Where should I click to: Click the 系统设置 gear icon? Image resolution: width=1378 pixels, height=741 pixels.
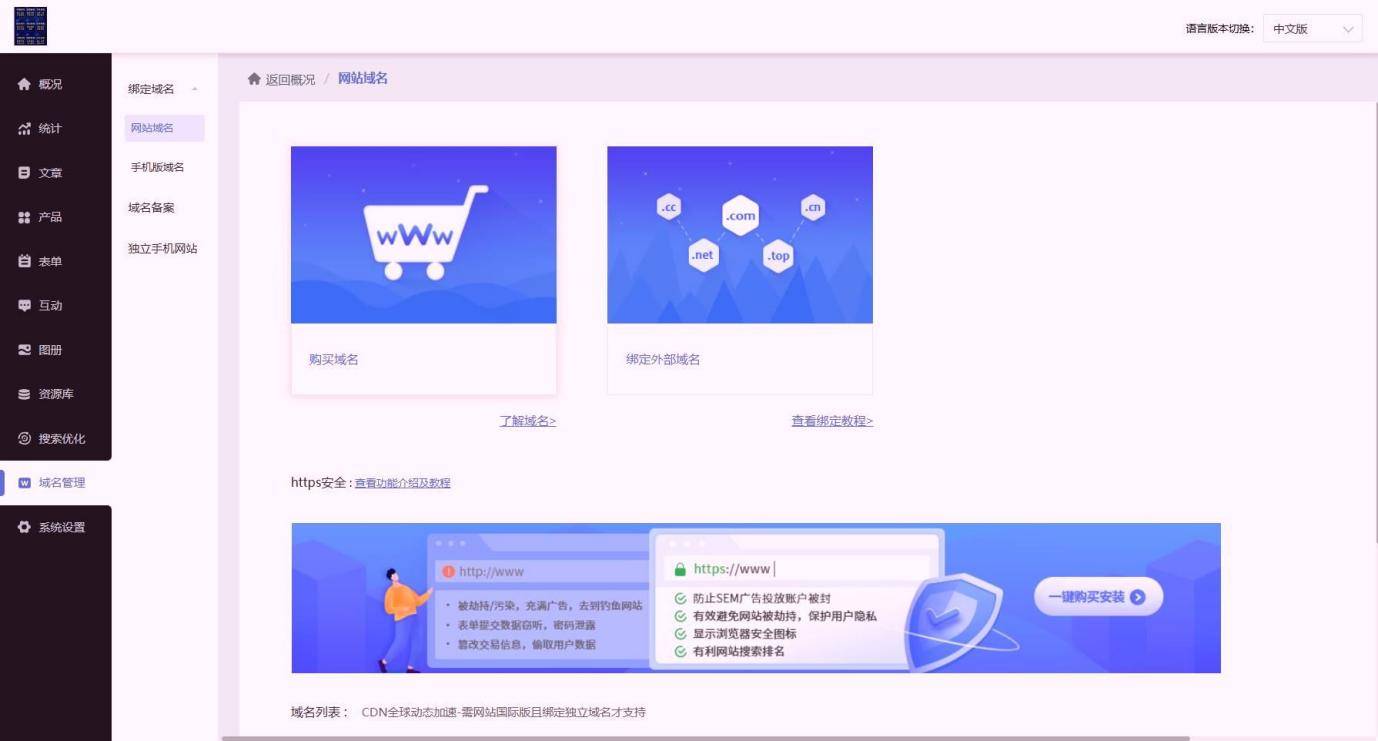tap(24, 527)
